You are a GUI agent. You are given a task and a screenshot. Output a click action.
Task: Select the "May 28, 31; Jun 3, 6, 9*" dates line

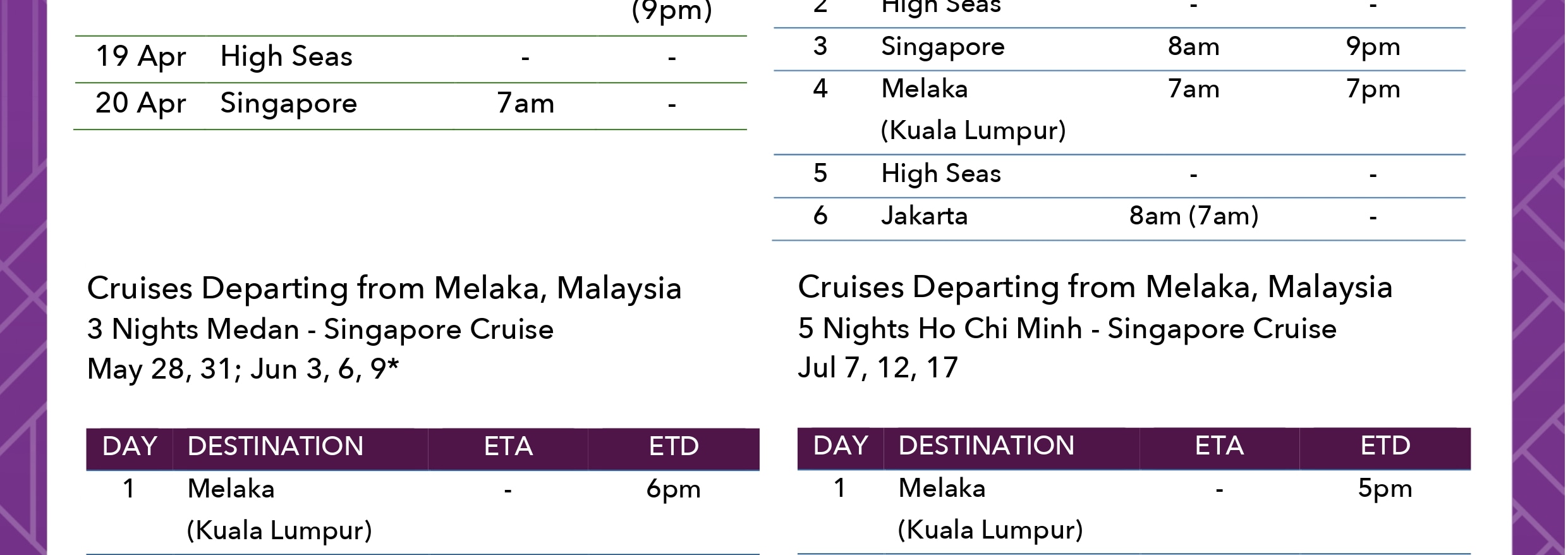coord(243,369)
